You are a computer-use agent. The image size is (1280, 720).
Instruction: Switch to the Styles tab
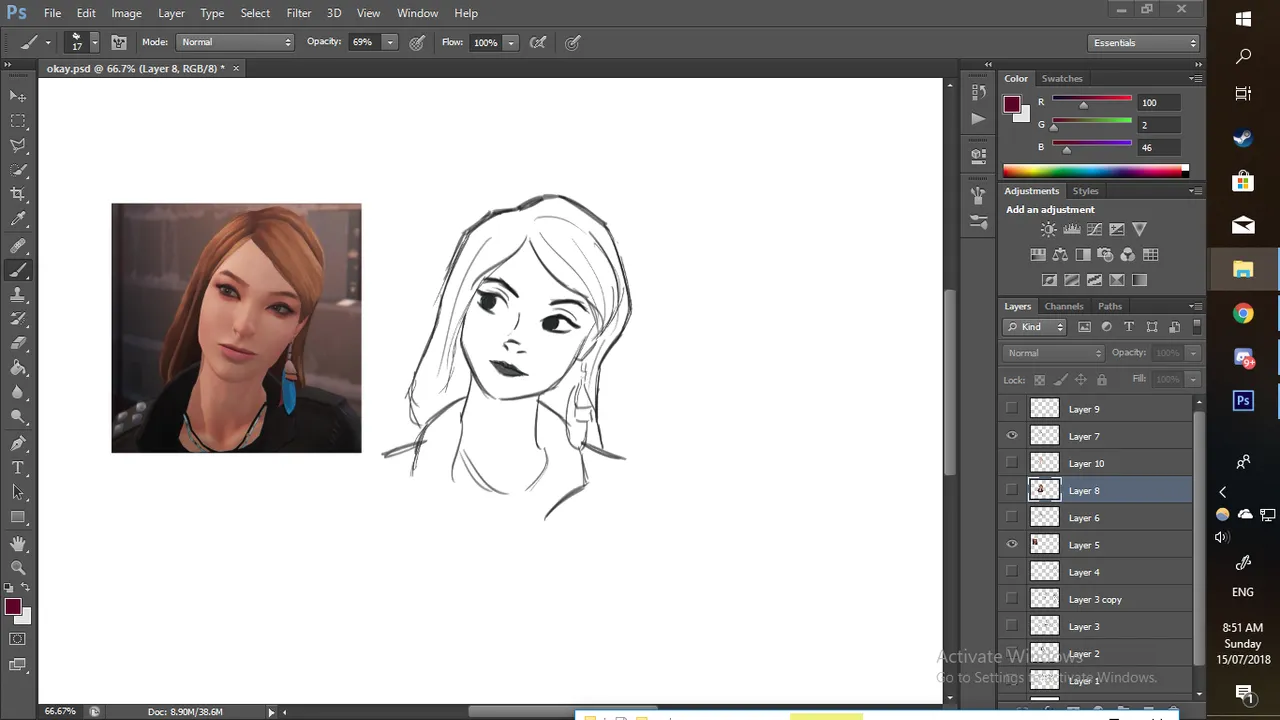click(x=1085, y=191)
